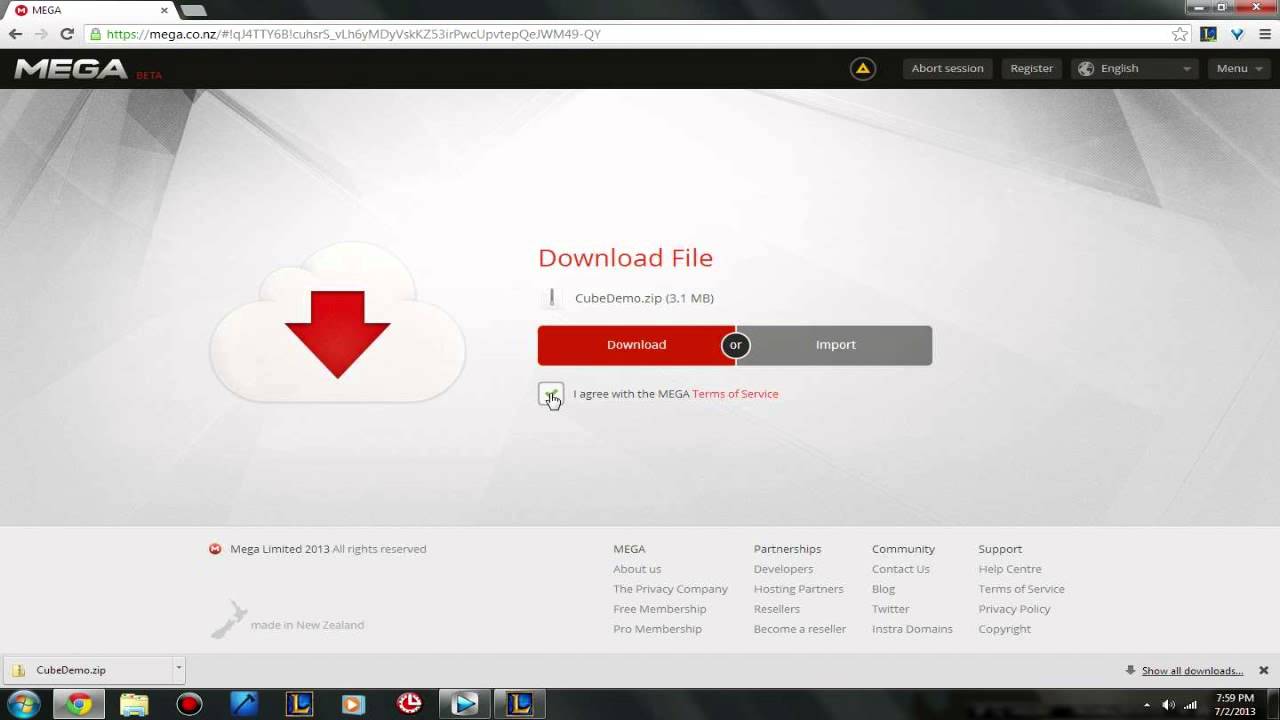1280x720 pixels.
Task: Click the yellow warning triangle icon
Action: [x=862, y=68]
